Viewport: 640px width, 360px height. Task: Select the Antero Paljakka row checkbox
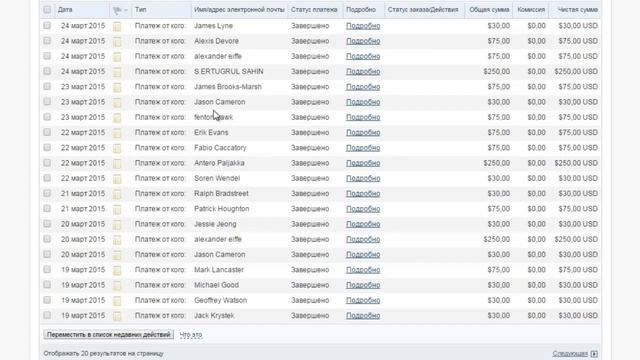coord(47,163)
